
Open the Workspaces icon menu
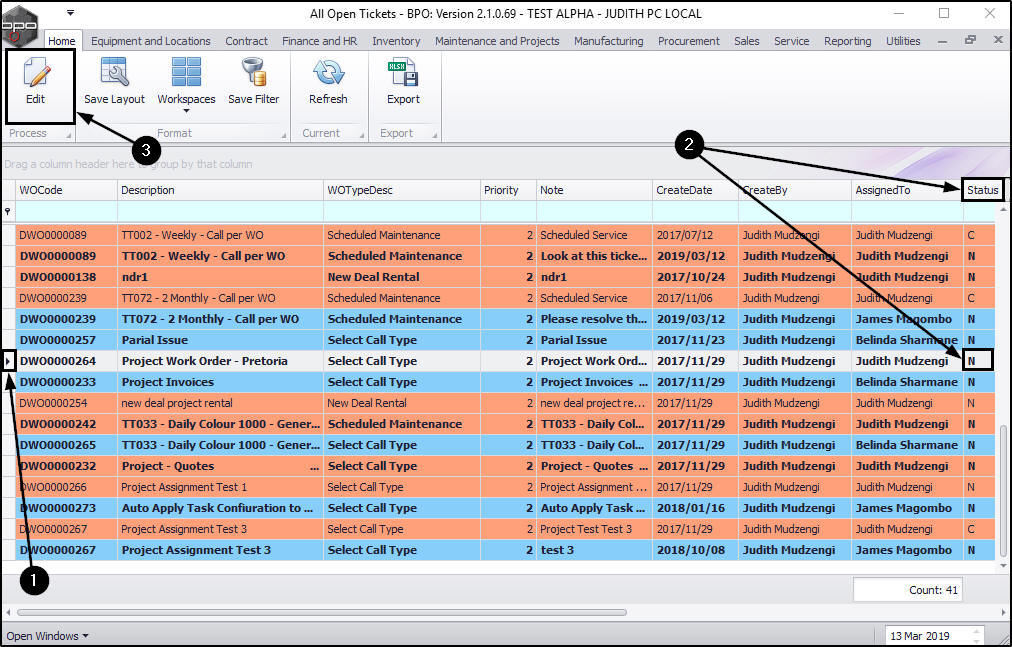point(186,72)
